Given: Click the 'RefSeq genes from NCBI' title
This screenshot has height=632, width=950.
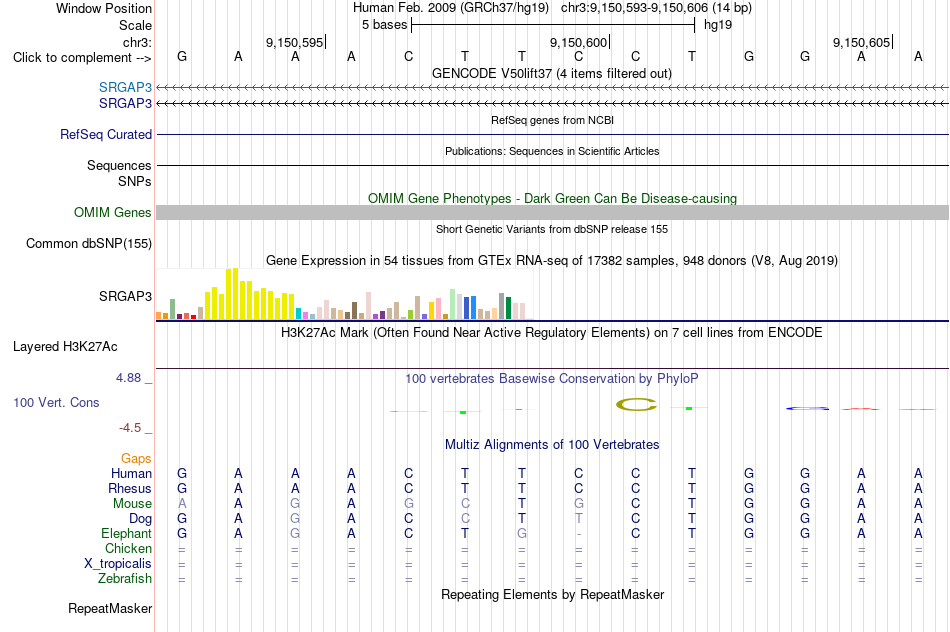Looking at the screenshot, I should click(x=553, y=120).
